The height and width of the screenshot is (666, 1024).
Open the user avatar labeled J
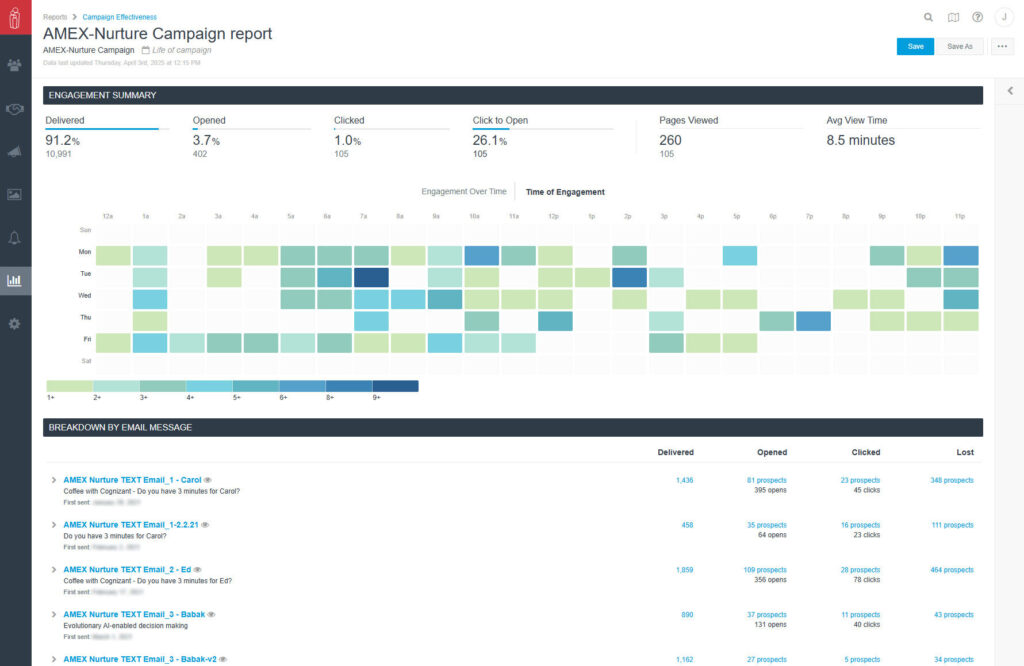pyautogui.click(x=1004, y=17)
